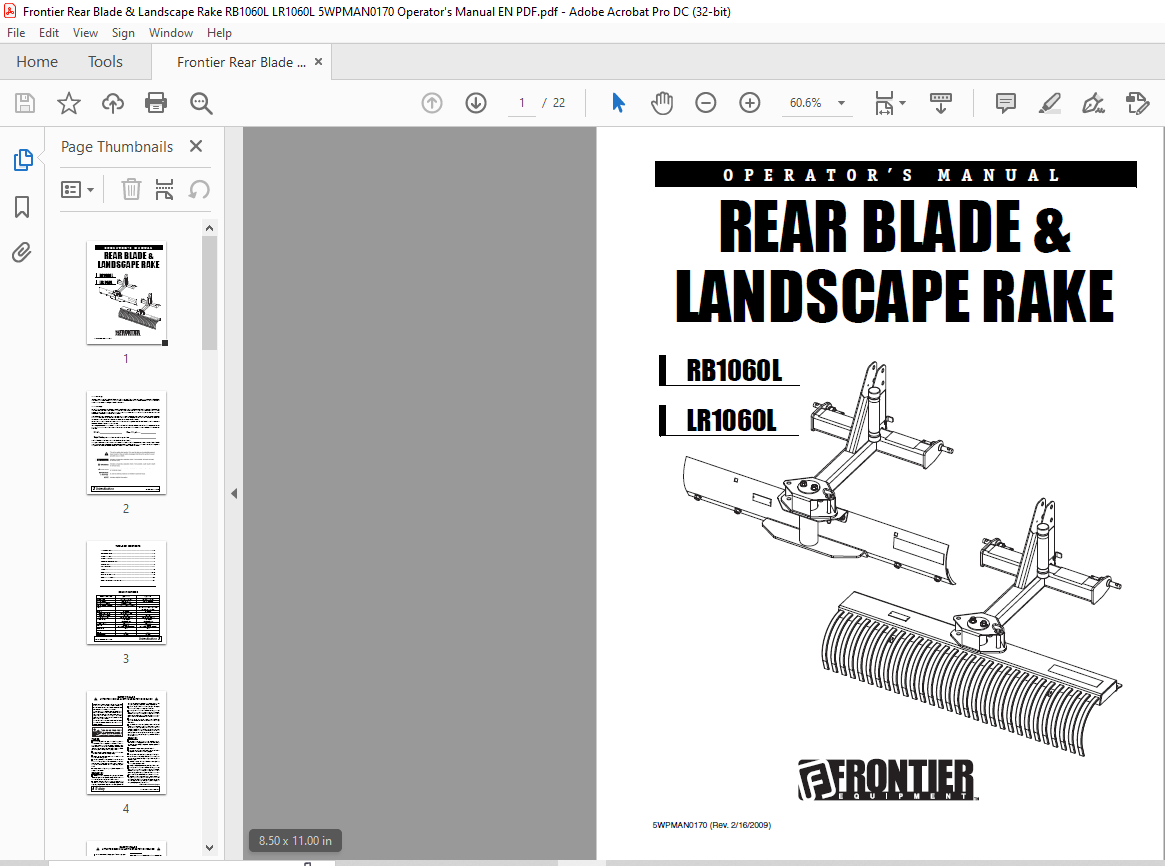Click the 5WPMAN0170 revision text
Screen dimensions: 1165x866
[x=712, y=824]
